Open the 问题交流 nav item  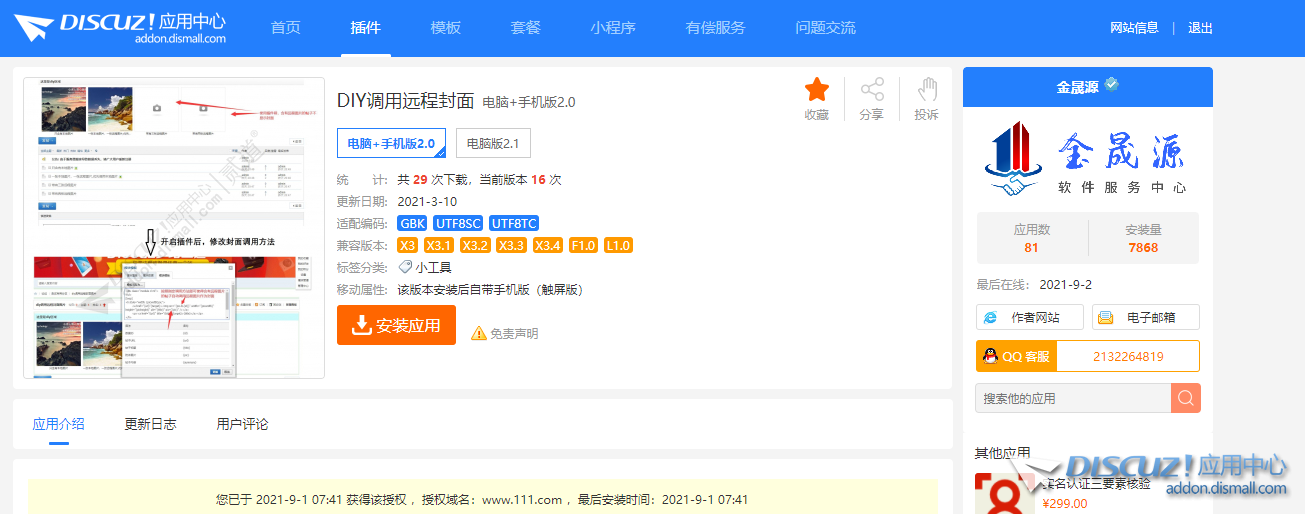(x=826, y=28)
